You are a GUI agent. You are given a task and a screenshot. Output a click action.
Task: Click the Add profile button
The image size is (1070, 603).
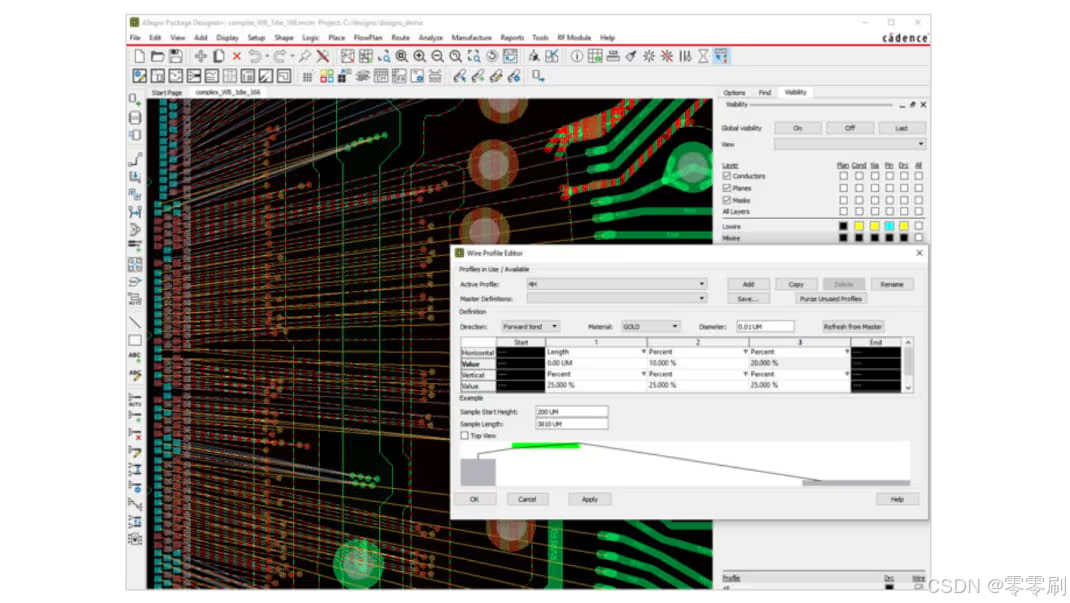coord(749,284)
